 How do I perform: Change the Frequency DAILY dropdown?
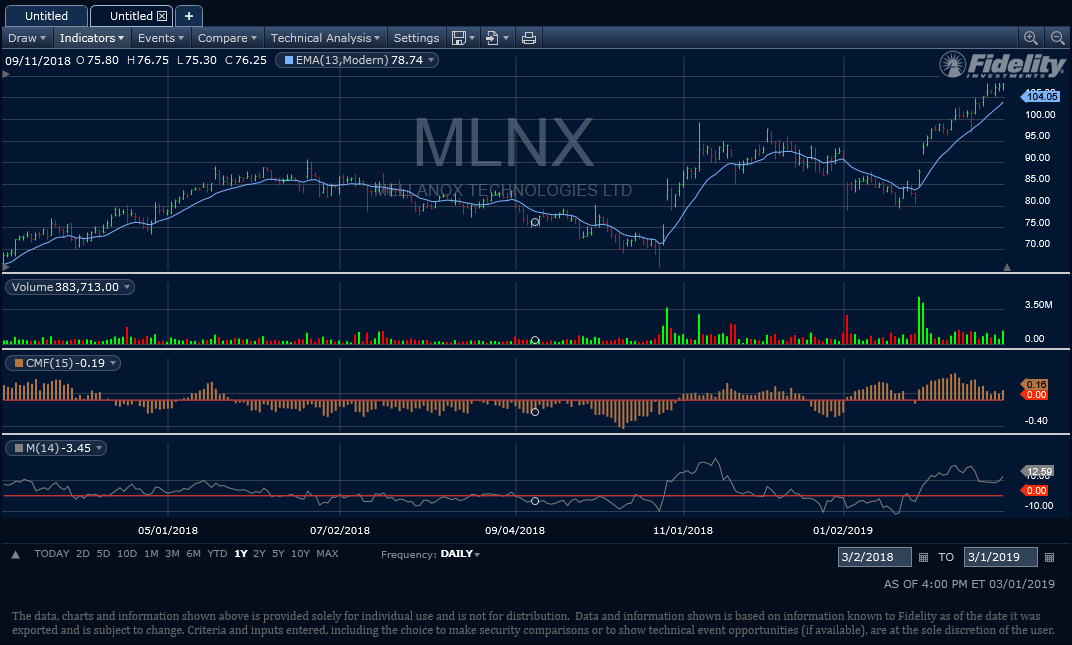tap(460, 554)
